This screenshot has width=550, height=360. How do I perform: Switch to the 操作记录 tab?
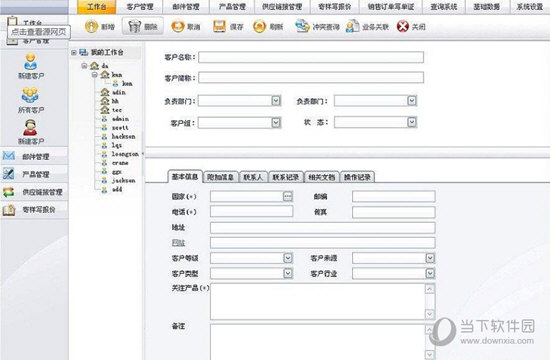pyautogui.click(x=357, y=177)
